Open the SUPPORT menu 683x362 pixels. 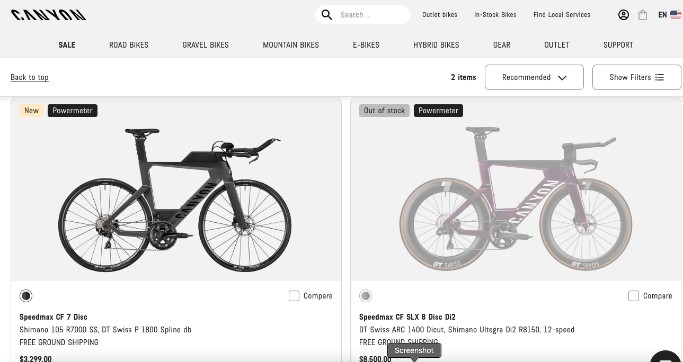click(x=618, y=45)
